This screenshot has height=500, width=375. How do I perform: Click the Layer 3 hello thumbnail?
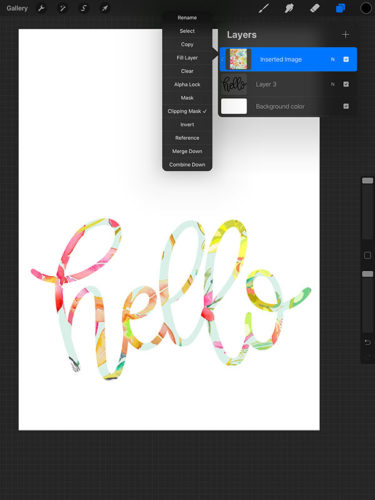point(234,84)
